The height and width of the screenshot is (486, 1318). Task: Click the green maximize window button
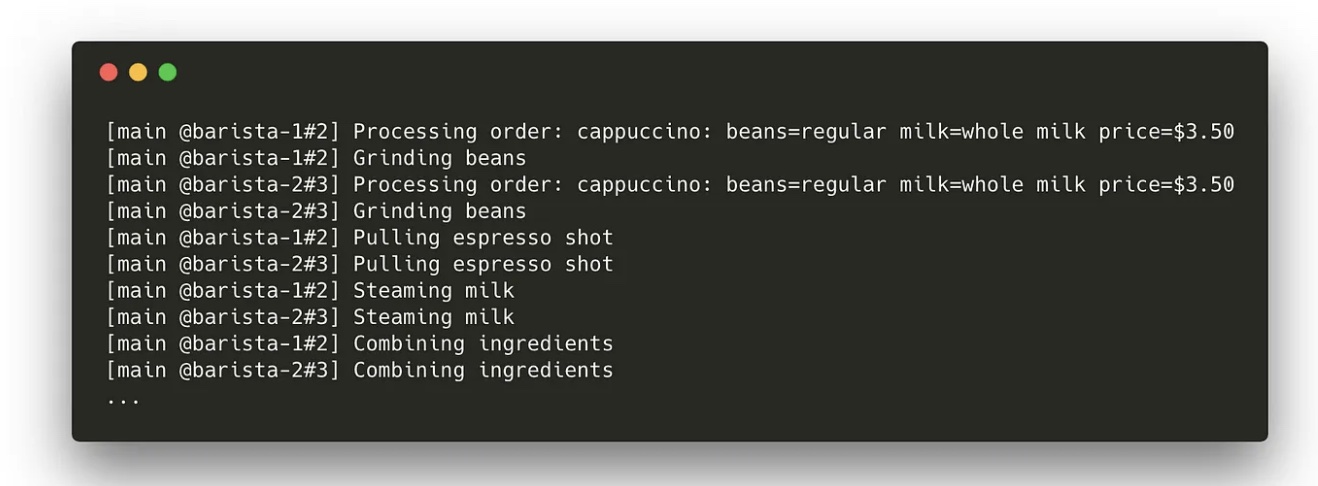167,72
